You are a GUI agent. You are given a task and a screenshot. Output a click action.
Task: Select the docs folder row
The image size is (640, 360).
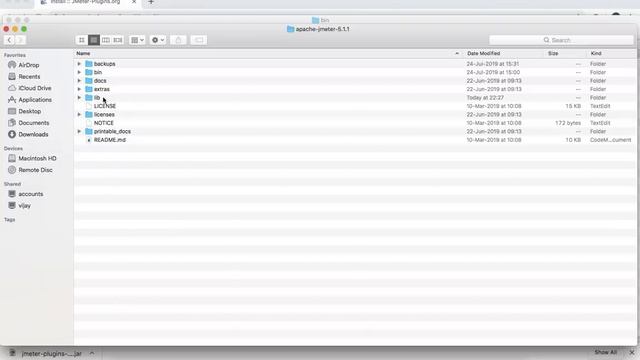355,81
